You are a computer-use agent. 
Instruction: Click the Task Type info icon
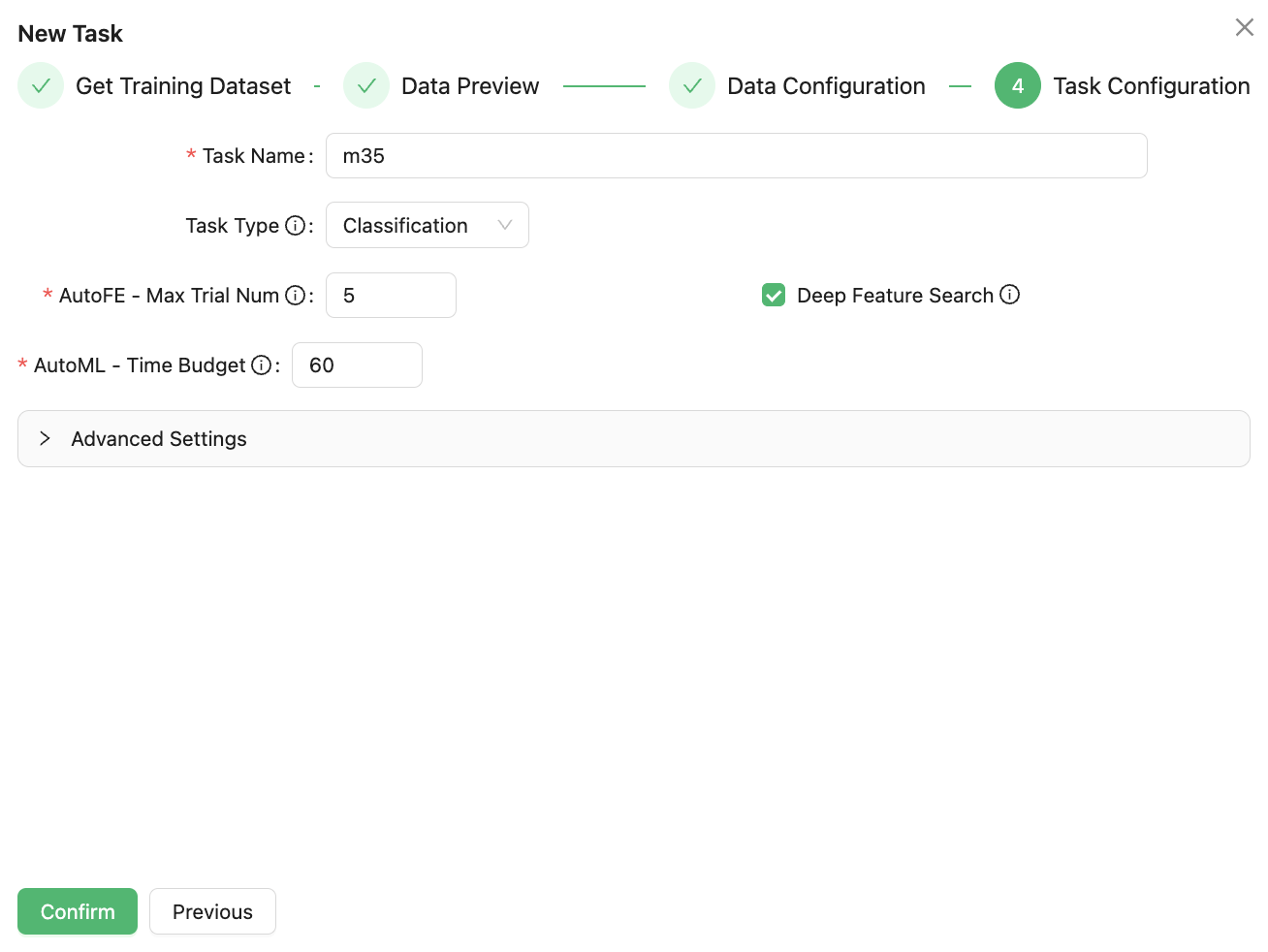pos(295,226)
